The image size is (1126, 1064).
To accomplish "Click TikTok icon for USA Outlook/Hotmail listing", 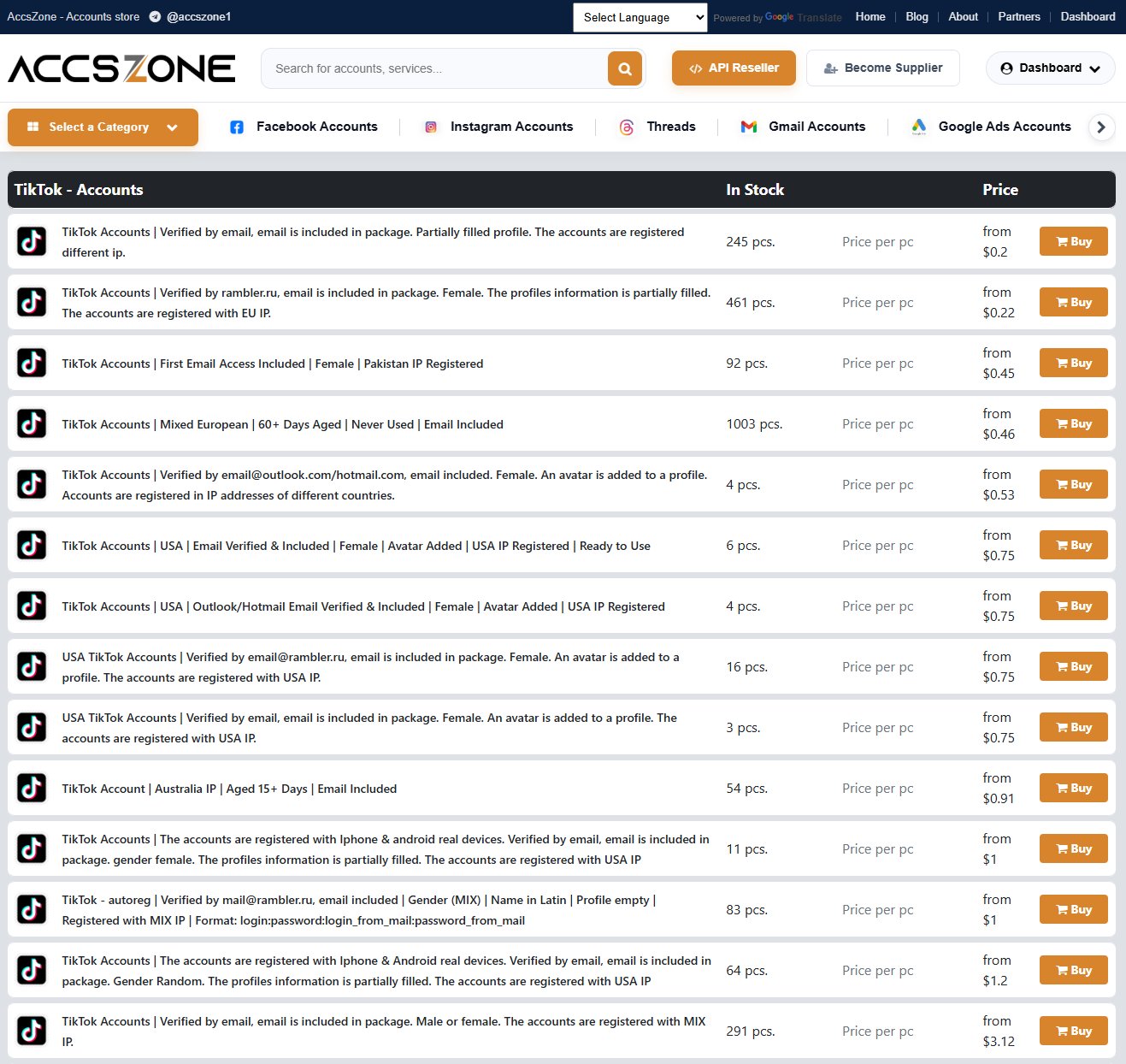I will (32, 606).
